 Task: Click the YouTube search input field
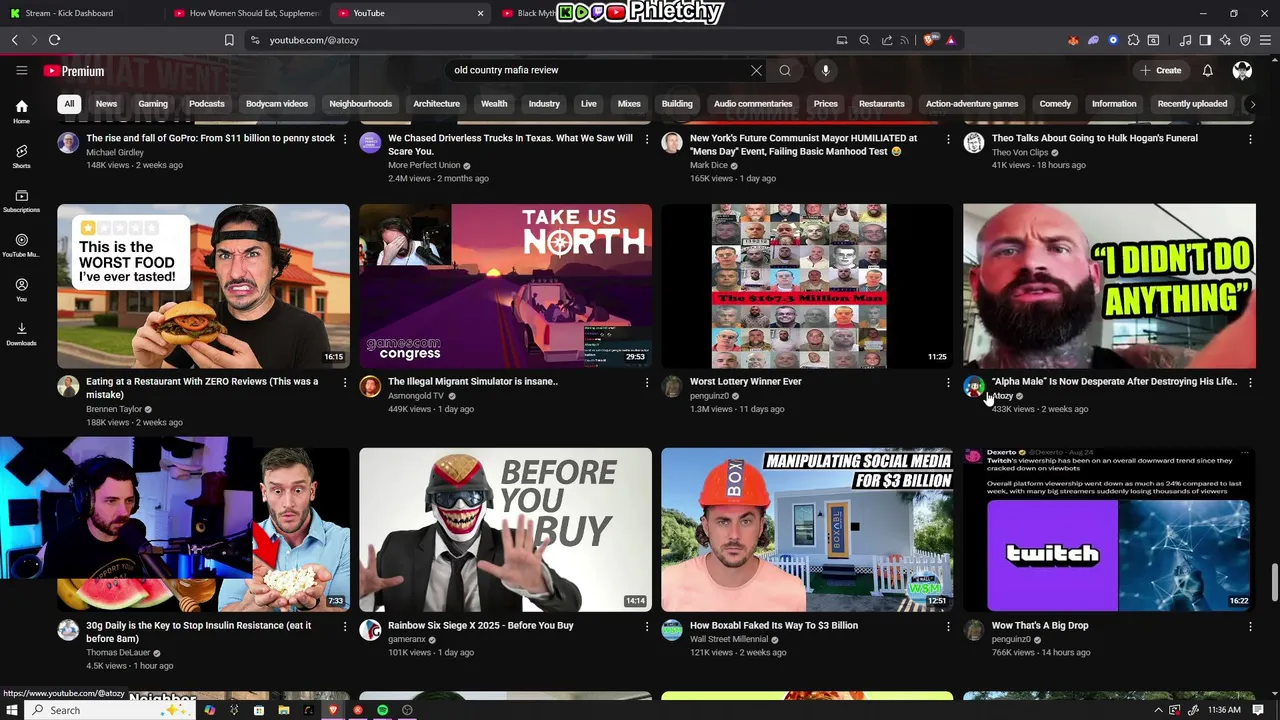click(x=596, y=70)
